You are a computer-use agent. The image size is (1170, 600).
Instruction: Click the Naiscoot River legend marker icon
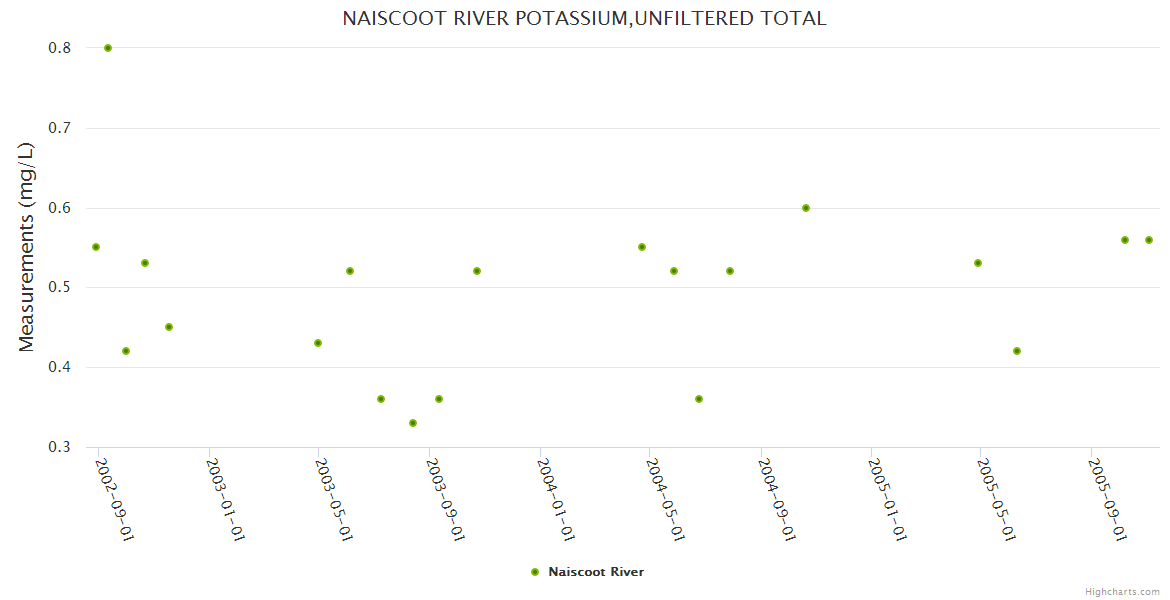(x=534, y=572)
